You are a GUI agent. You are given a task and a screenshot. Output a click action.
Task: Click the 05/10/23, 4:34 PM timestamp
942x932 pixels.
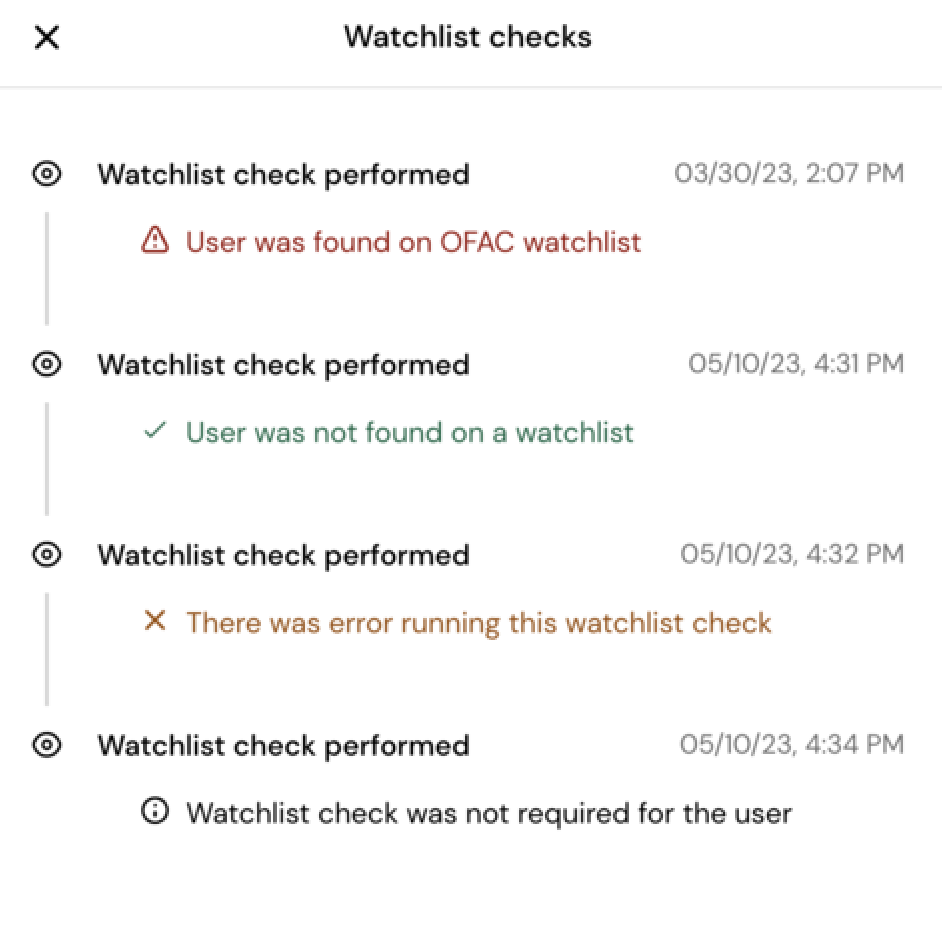[792, 745]
